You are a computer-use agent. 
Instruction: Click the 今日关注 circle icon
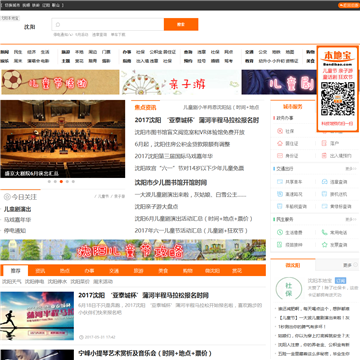(7, 197)
